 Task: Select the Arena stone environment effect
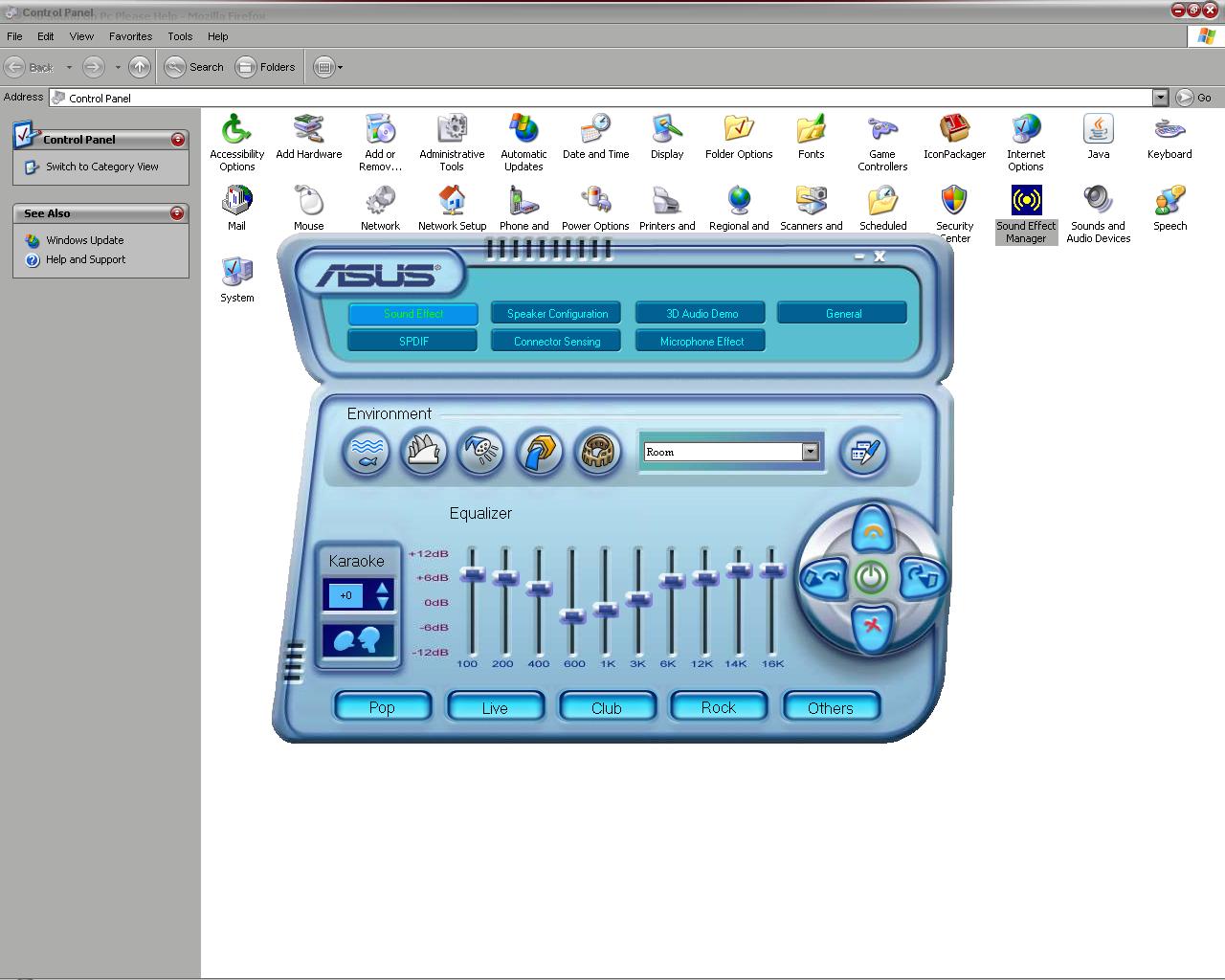[x=596, y=453]
